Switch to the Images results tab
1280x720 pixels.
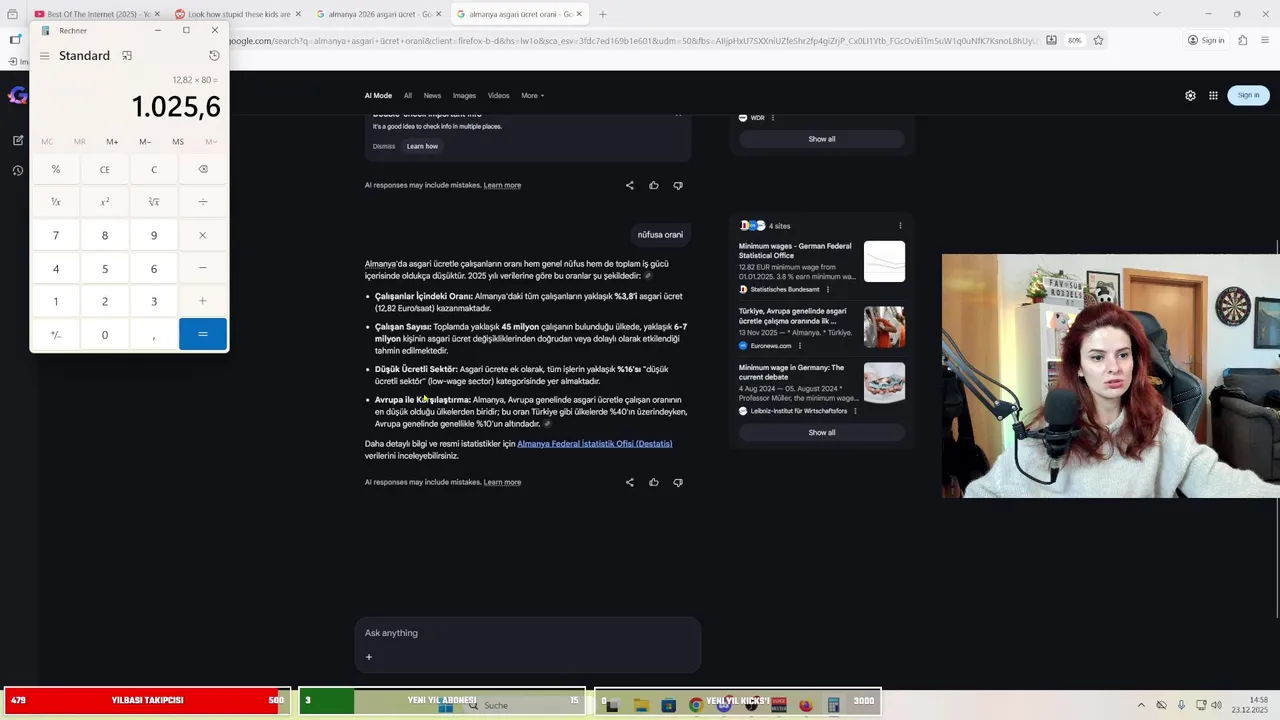coord(464,96)
